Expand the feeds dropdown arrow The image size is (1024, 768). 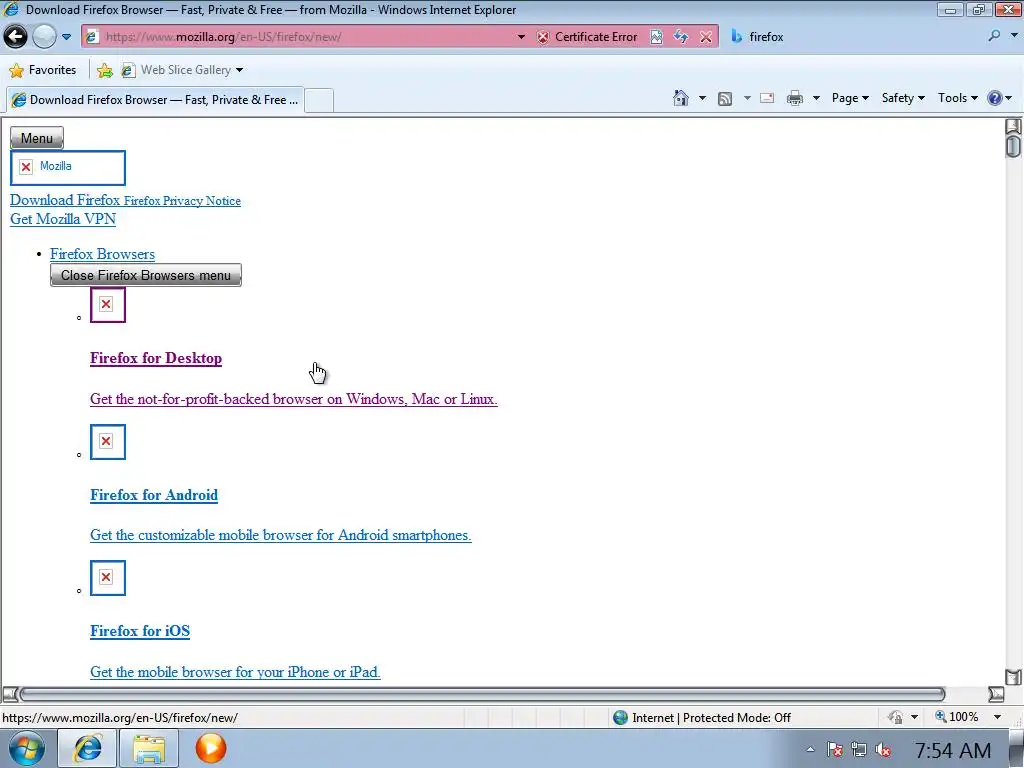(x=747, y=98)
